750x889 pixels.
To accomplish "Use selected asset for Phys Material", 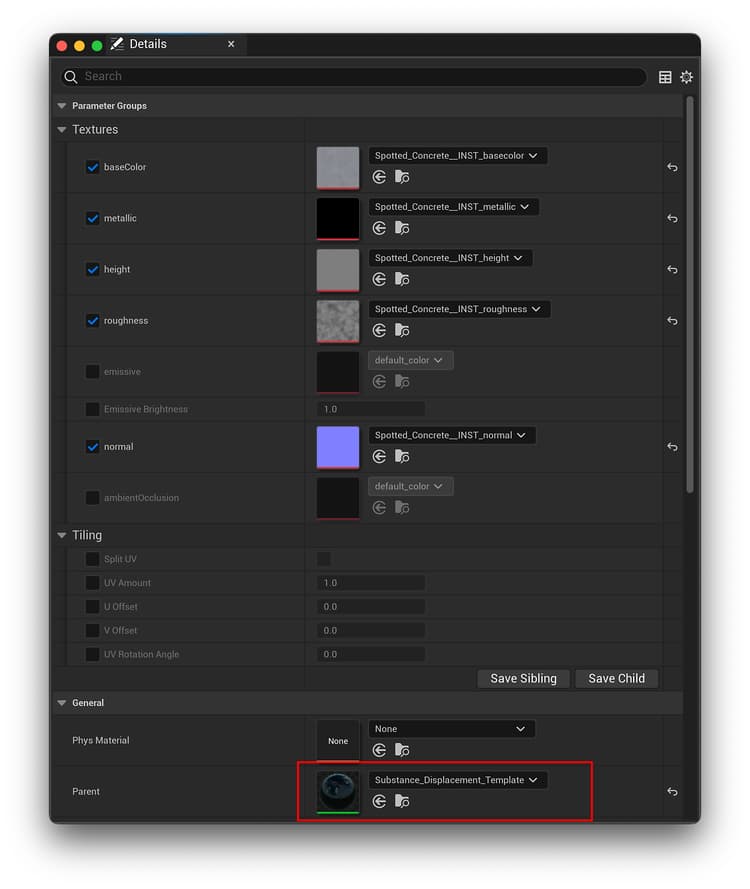I will (x=379, y=750).
